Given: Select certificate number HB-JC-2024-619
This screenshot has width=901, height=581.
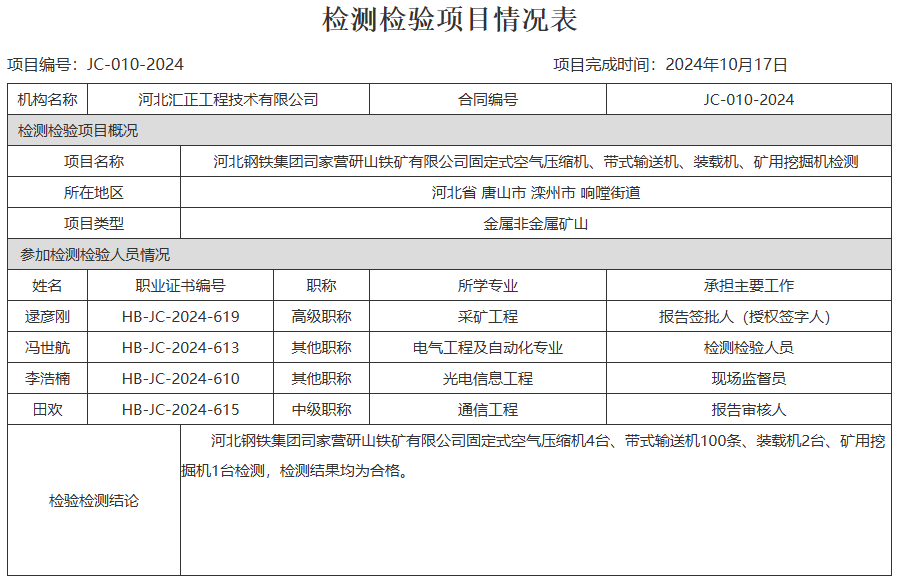Looking at the screenshot, I should point(180,317).
